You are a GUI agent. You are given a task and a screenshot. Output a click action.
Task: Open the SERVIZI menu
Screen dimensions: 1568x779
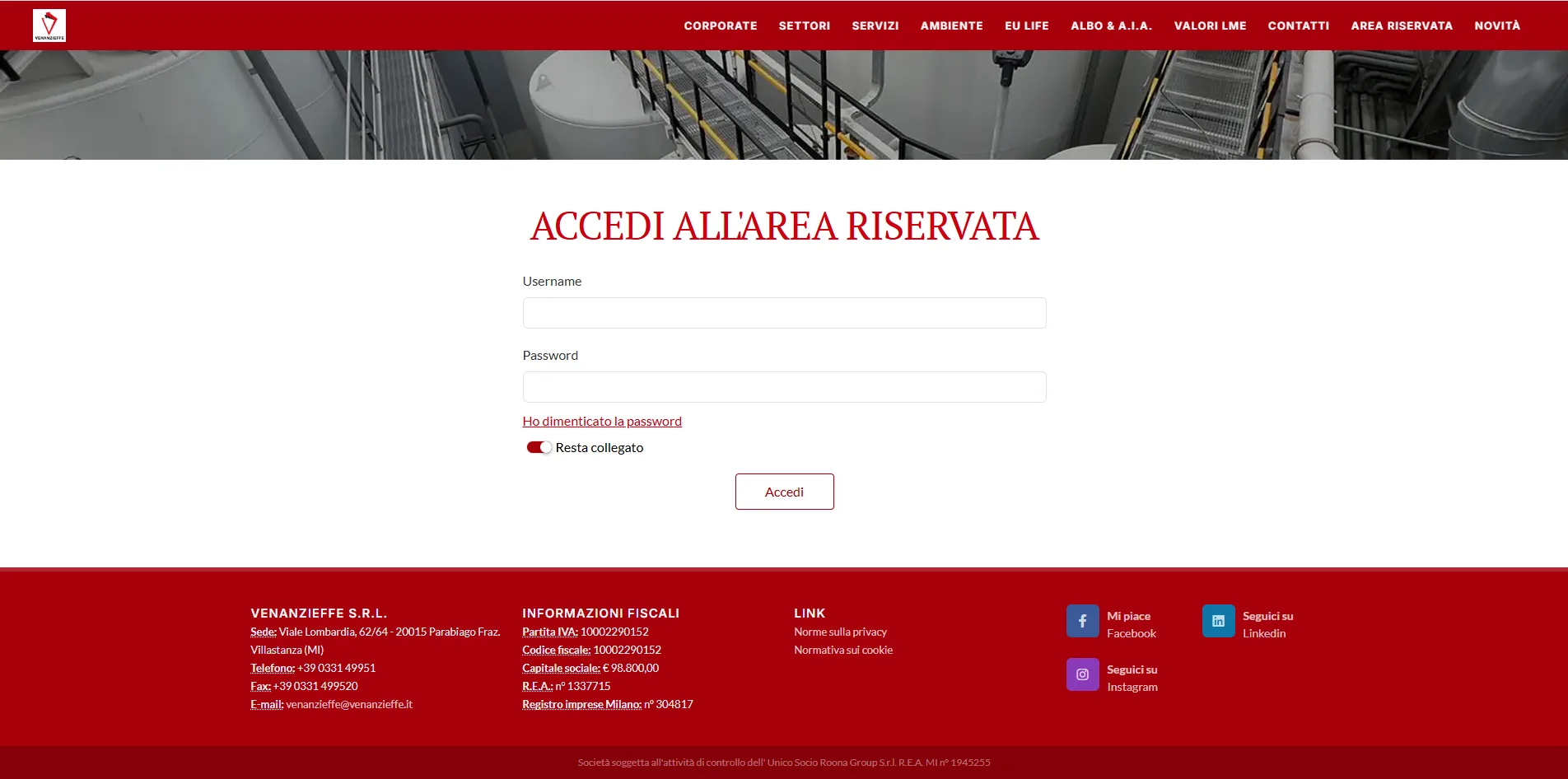click(x=875, y=26)
